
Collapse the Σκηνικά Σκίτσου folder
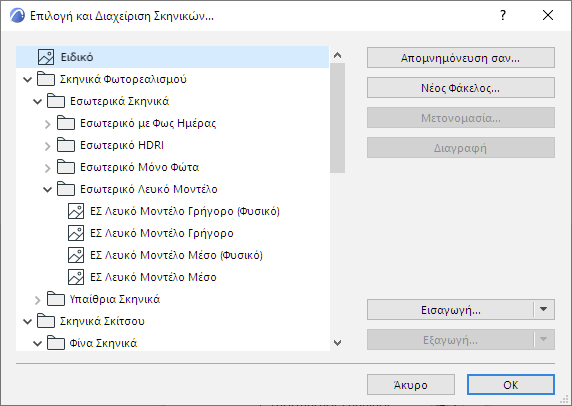(28, 321)
